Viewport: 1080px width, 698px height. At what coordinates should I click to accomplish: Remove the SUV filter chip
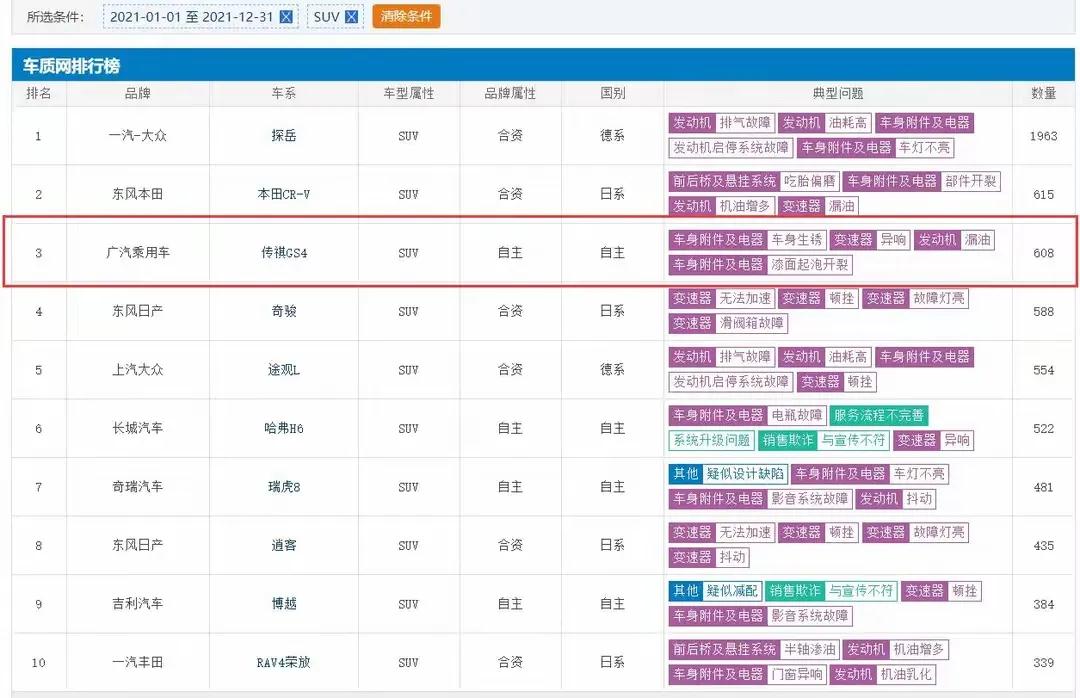[x=351, y=17]
